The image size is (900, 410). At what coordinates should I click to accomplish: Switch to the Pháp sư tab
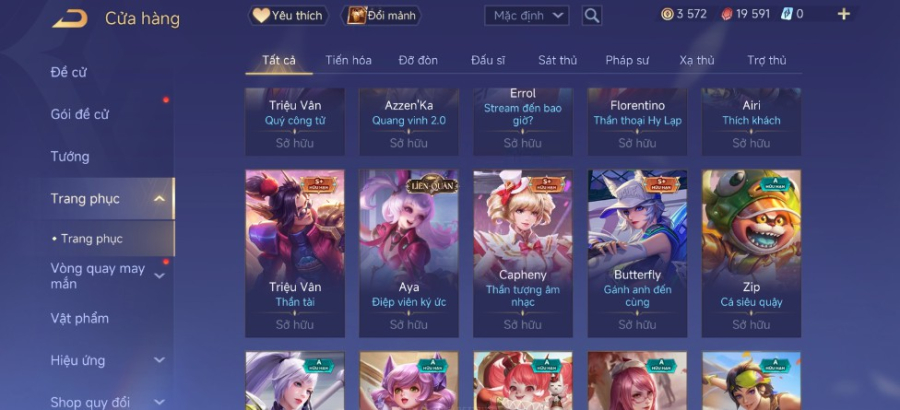coord(627,60)
